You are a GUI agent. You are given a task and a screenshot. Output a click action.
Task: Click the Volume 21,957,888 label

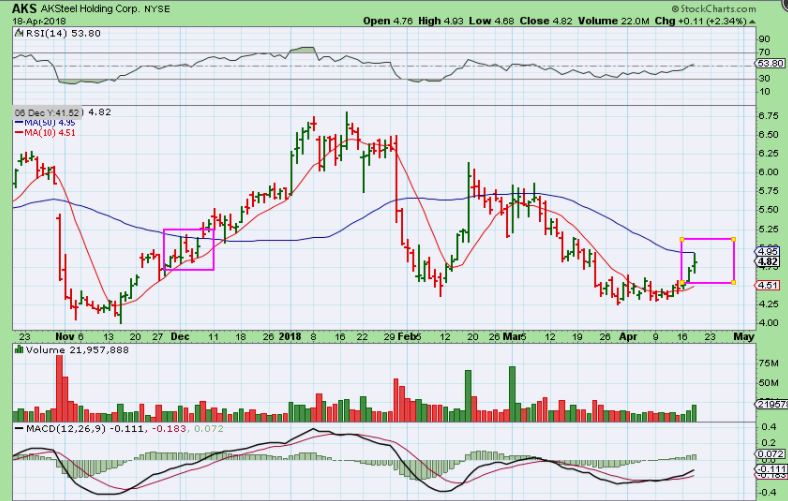click(x=77, y=350)
